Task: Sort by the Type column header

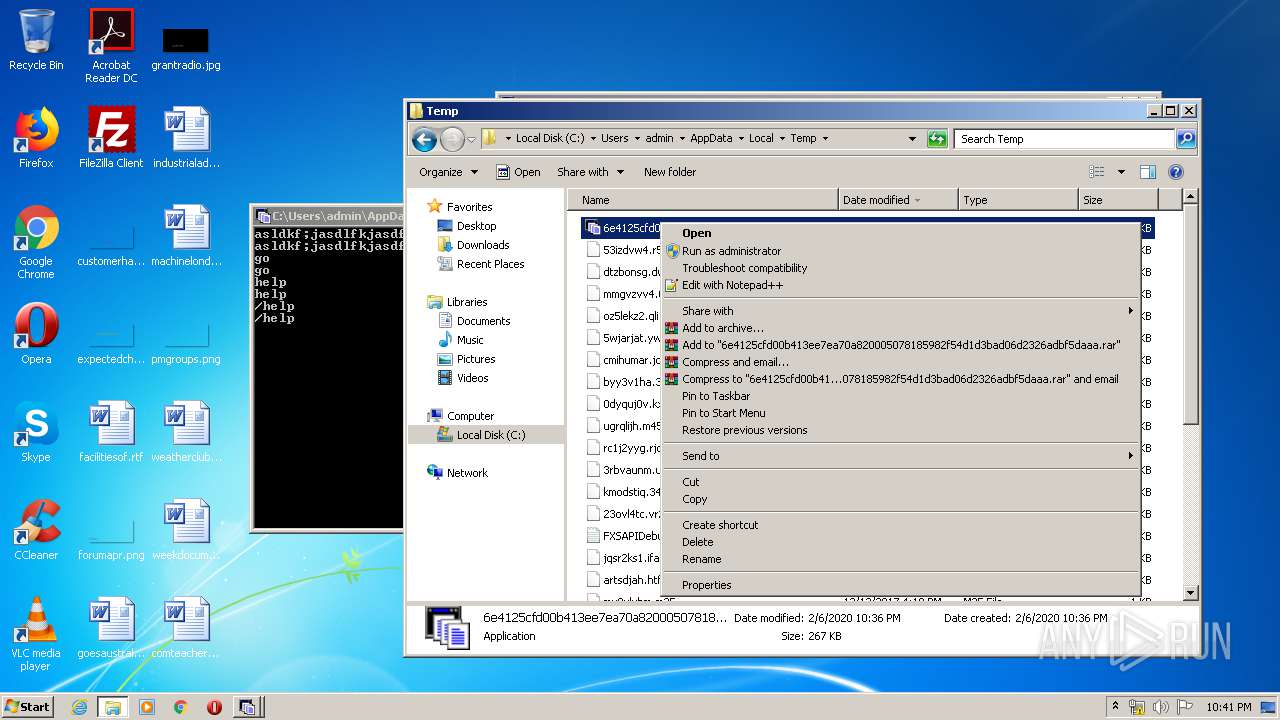Action: [1018, 200]
